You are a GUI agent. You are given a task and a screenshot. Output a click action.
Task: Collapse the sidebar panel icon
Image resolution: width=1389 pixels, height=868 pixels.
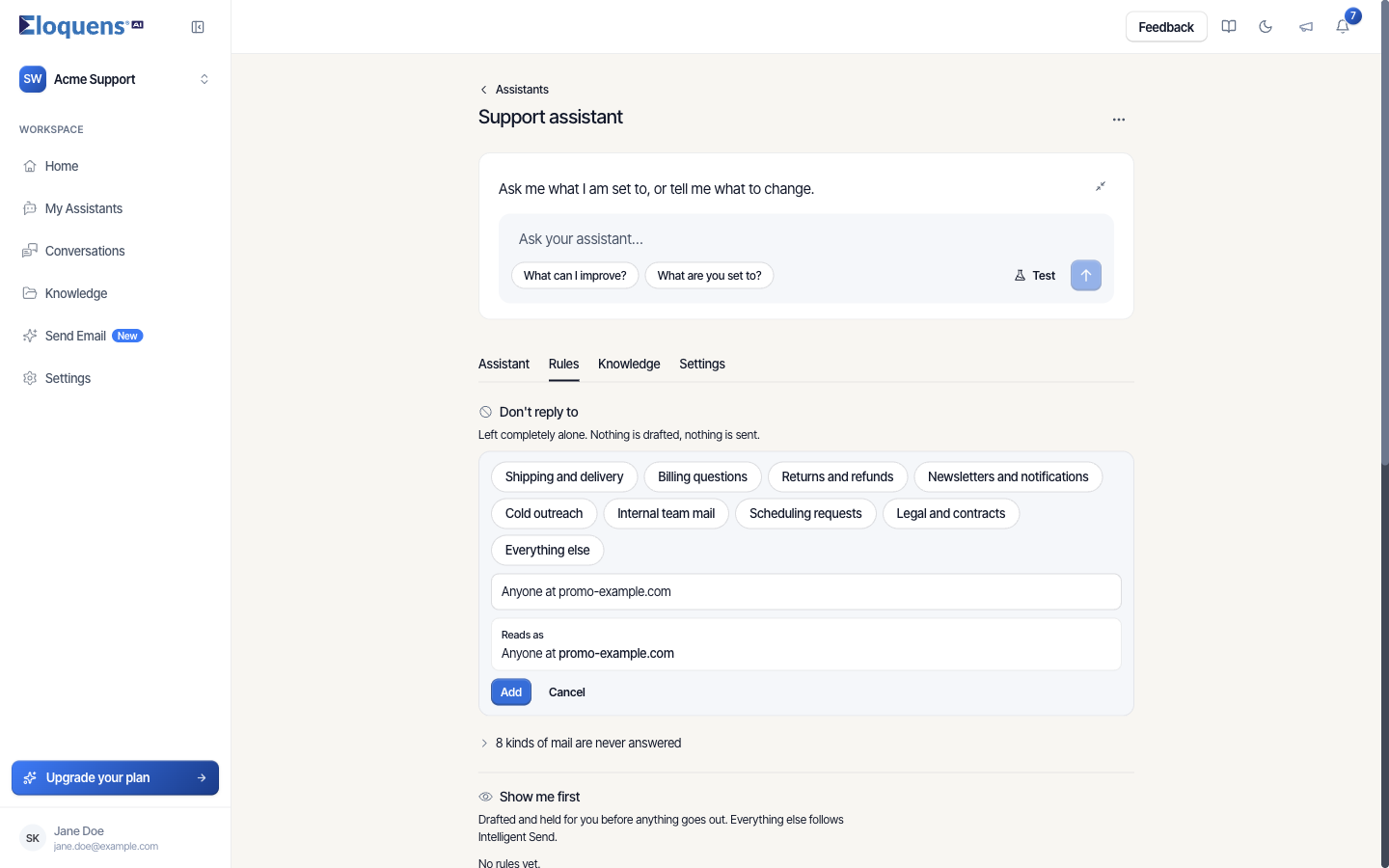click(x=198, y=27)
